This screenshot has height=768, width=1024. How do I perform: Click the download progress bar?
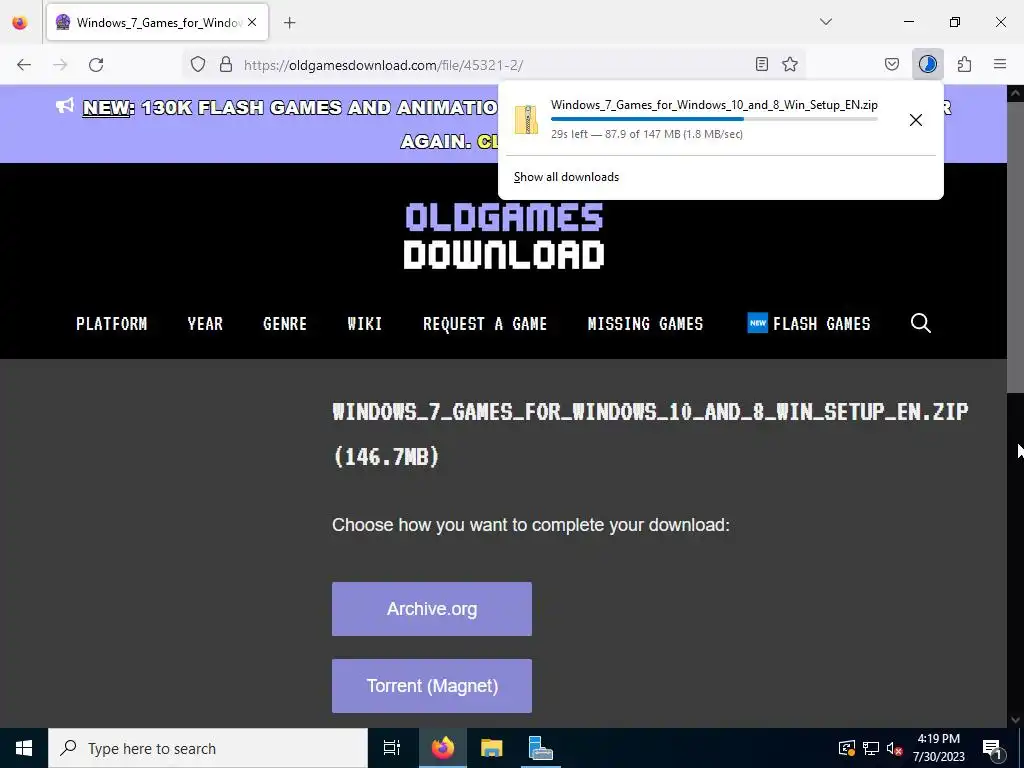pos(714,119)
